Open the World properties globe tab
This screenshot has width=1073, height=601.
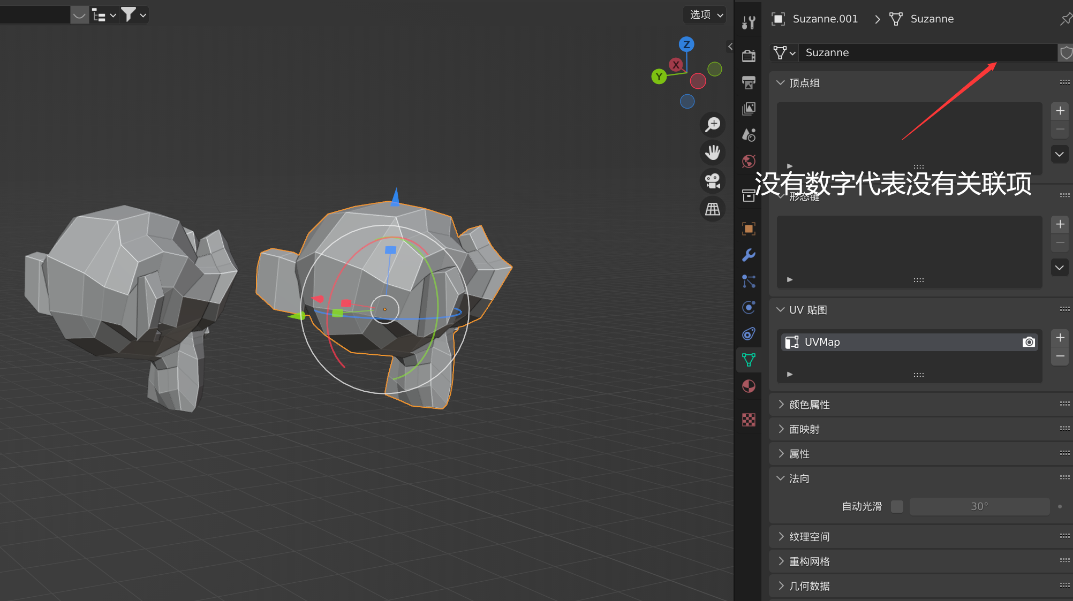749,161
